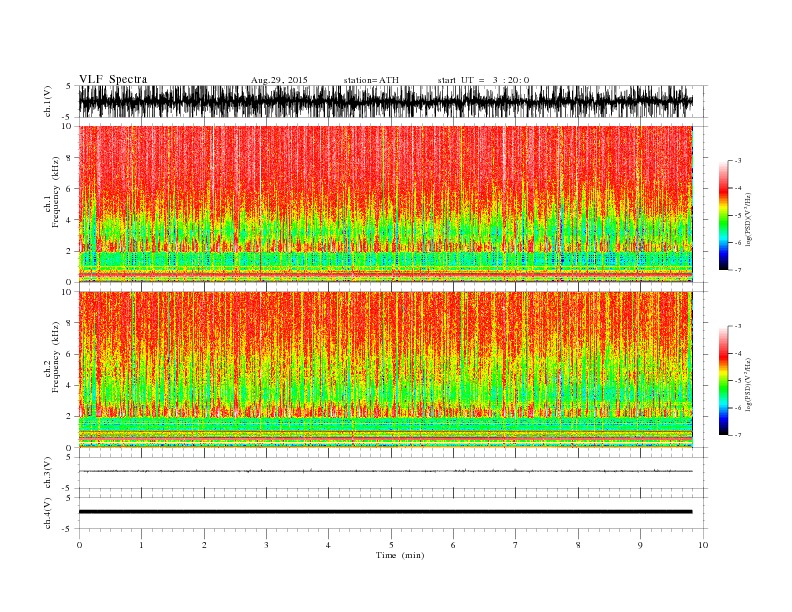Image resolution: width=792 pixels, height=612 pixels.
Task: Click time-axis tick label "3"
Action: click(x=266, y=545)
